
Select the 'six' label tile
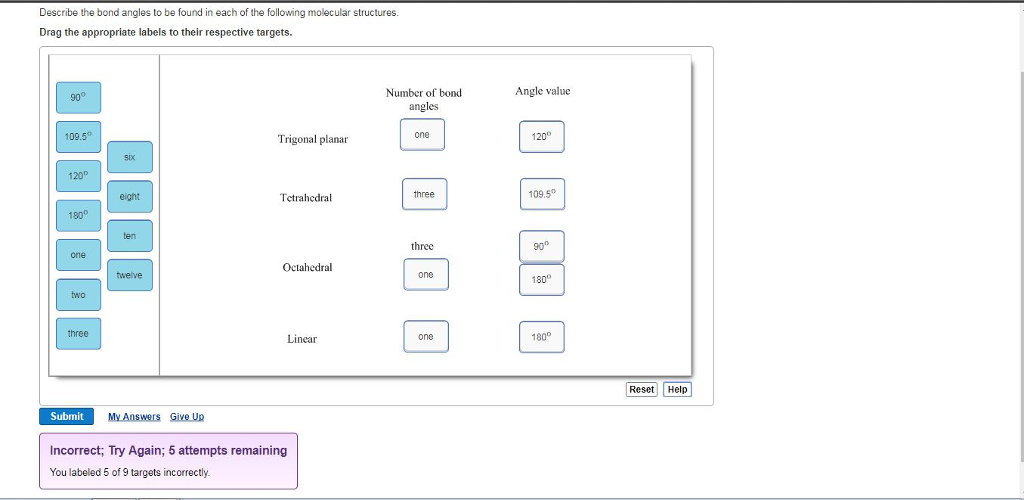pos(130,157)
